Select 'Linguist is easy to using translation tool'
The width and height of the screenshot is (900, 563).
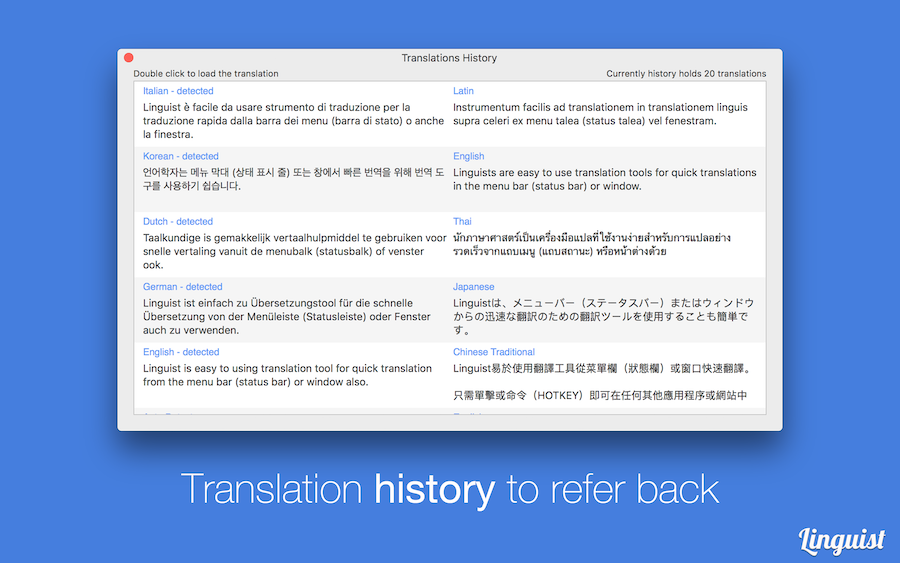click(288, 375)
